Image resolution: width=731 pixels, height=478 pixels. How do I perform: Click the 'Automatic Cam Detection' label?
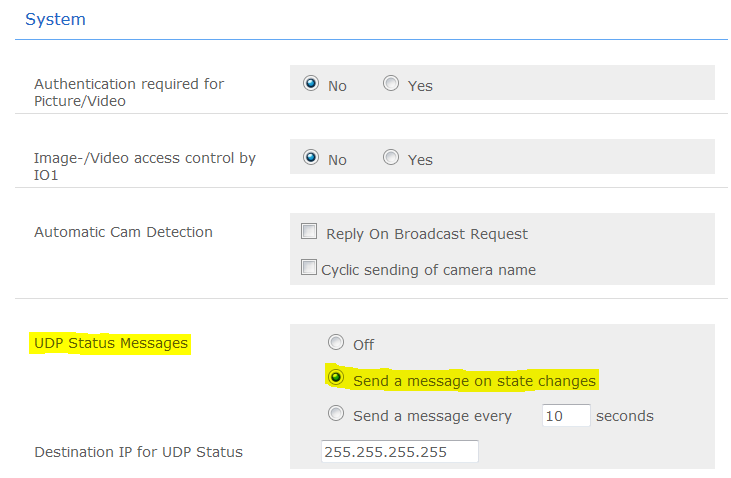tap(123, 232)
